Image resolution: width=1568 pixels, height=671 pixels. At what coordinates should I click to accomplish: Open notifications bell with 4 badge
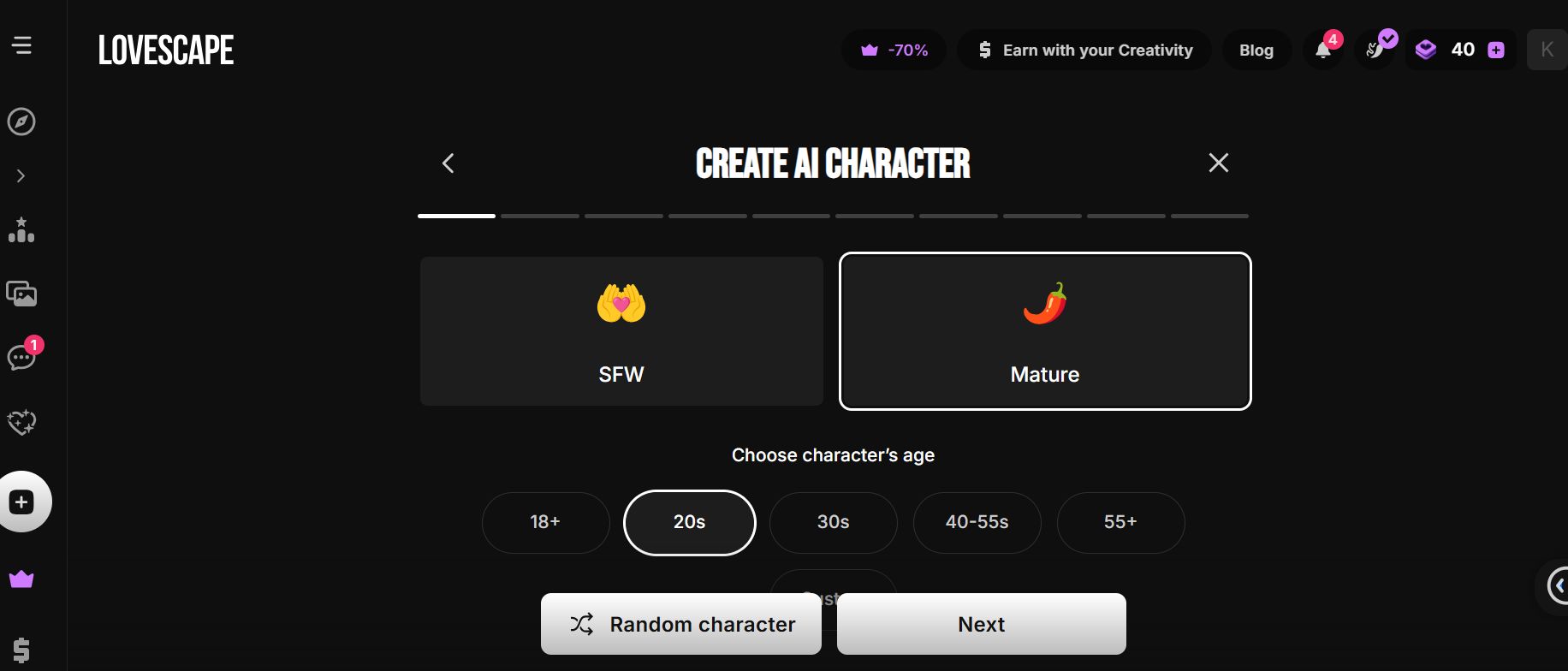pyautogui.click(x=1323, y=50)
